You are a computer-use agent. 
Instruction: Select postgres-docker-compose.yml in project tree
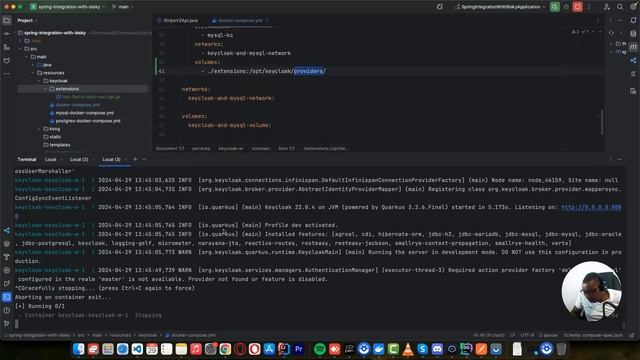(88, 121)
